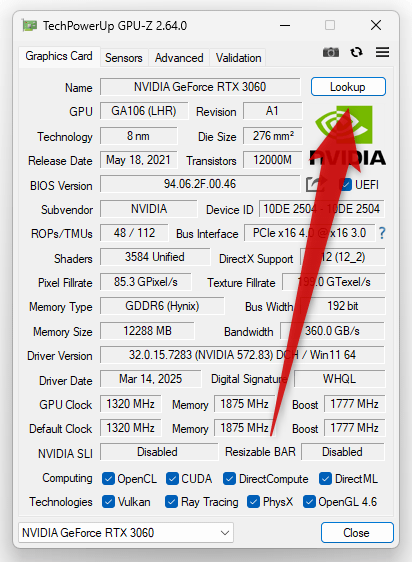Image resolution: width=412 pixels, height=562 pixels.
Task: Click the BIOS Version field
Action: pyautogui.click(x=200, y=184)
